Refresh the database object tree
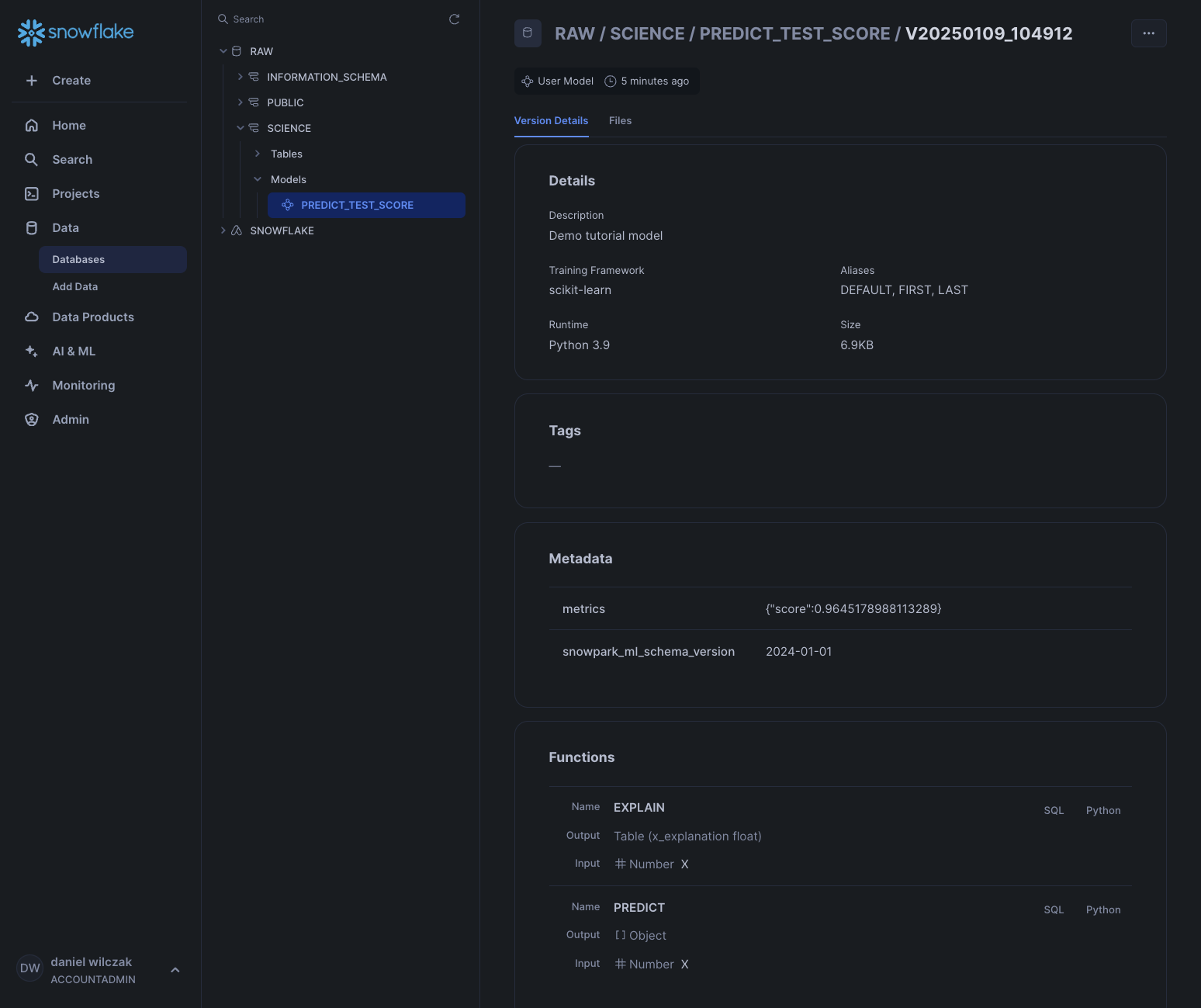The image size is (1201, 1008). [455, 19]
